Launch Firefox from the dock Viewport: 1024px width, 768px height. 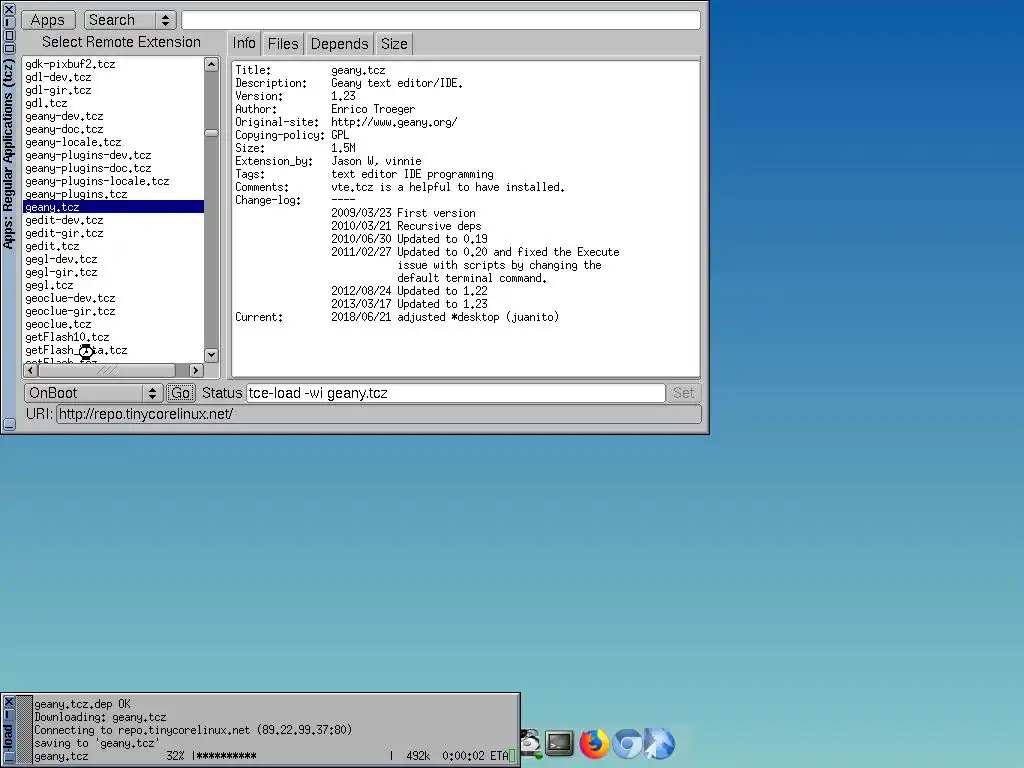594,744
